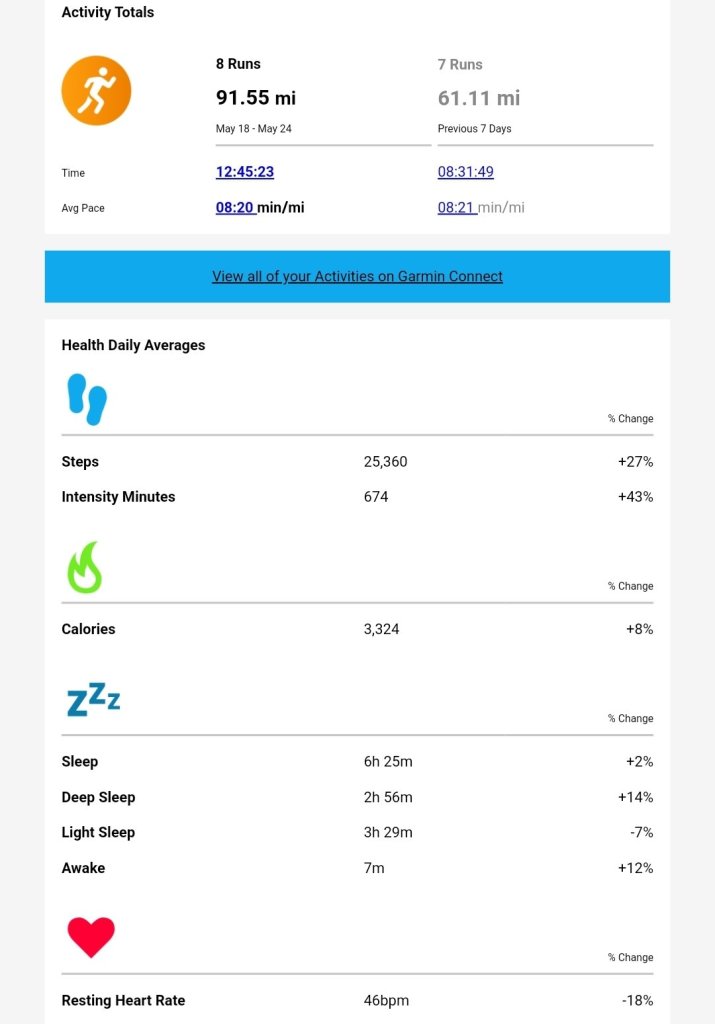The image size is (715, 1024).
Task: Click the Health Daily Averages heading
Action: point(133,345)
